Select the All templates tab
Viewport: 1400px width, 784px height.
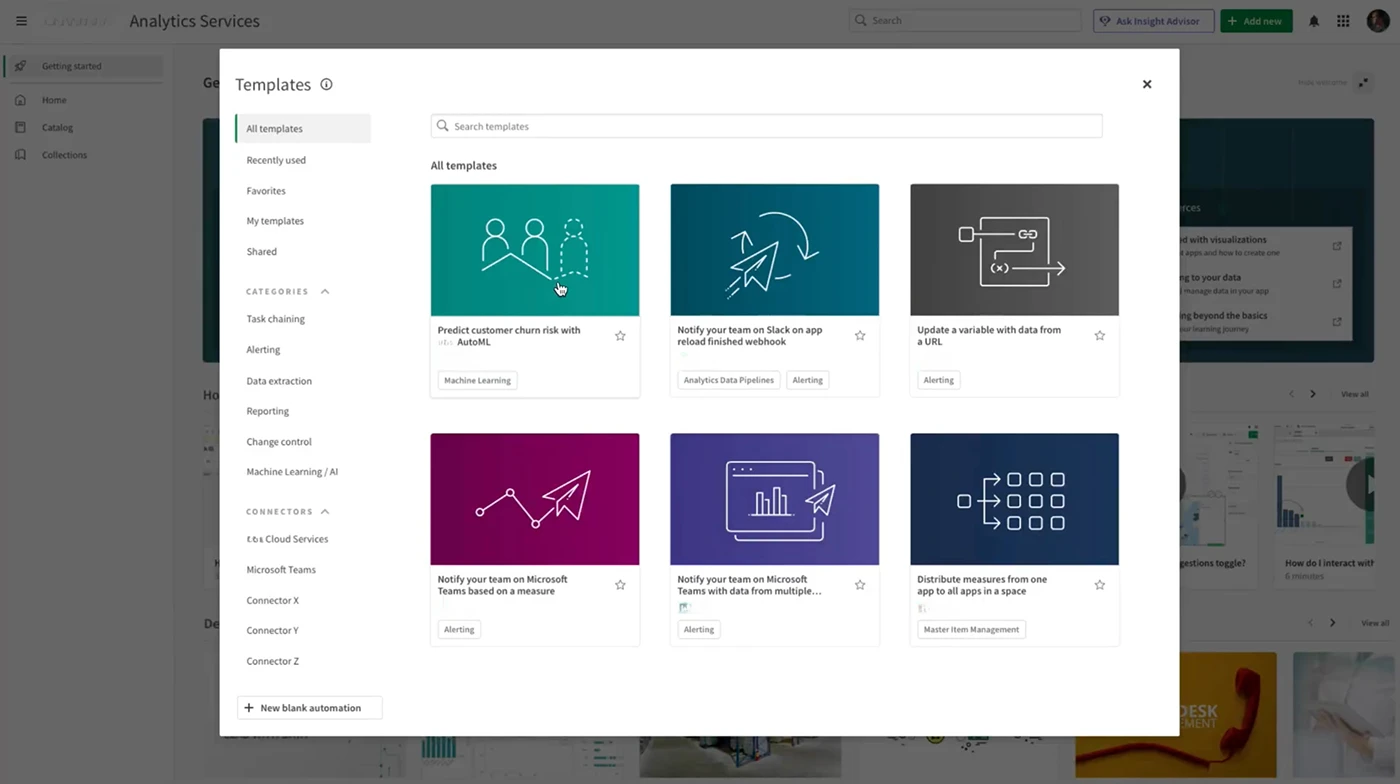303,129
